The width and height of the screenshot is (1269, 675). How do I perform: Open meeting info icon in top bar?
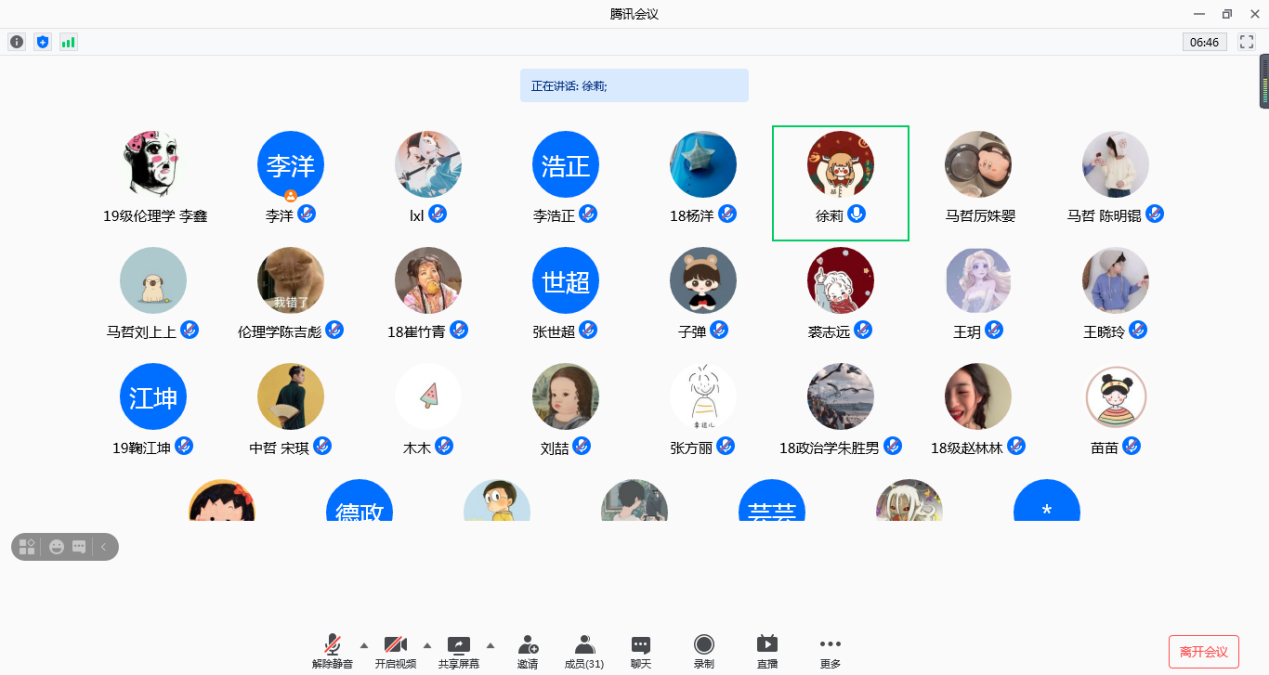tap(17, 42)
